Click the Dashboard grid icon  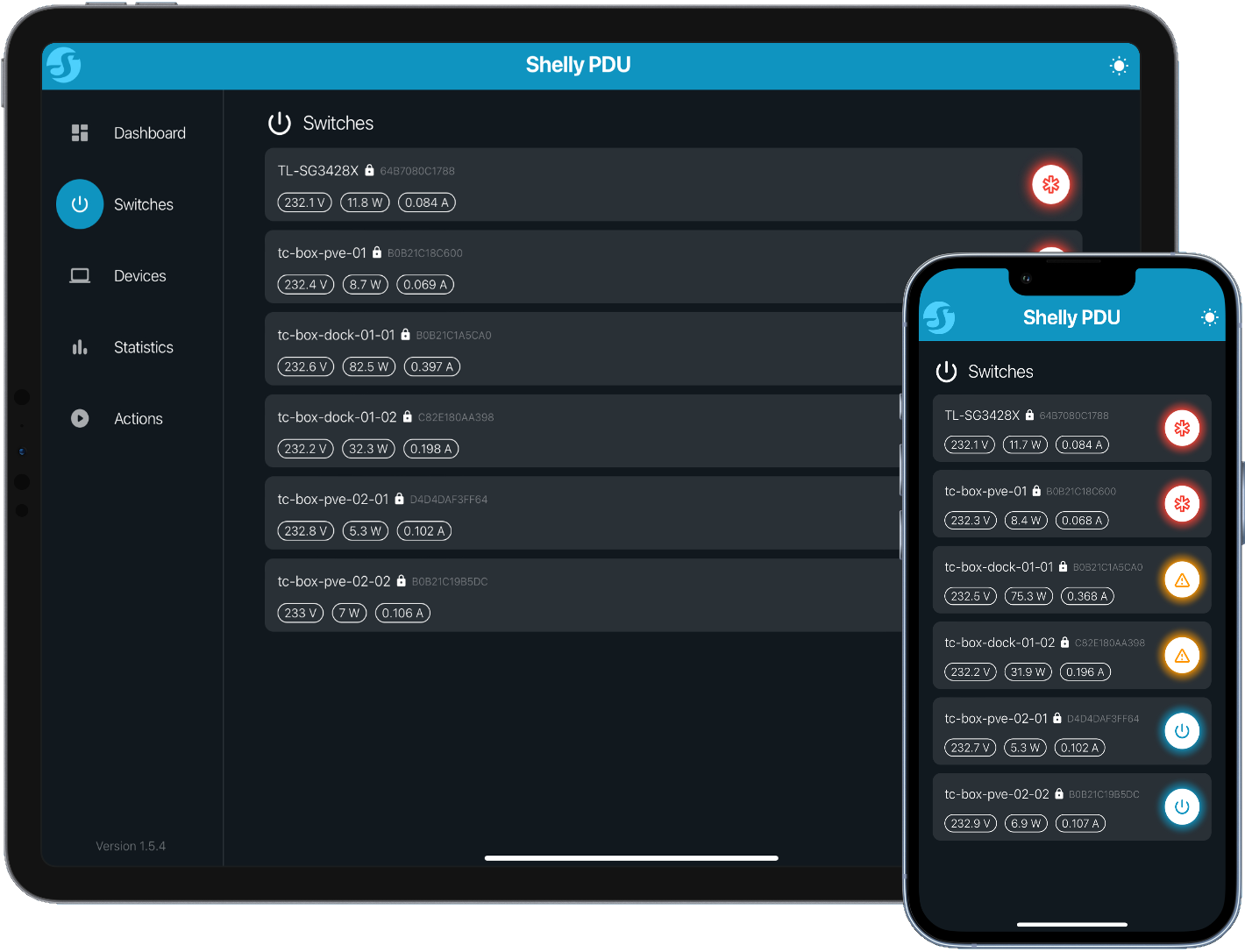[x=80, y=133]
